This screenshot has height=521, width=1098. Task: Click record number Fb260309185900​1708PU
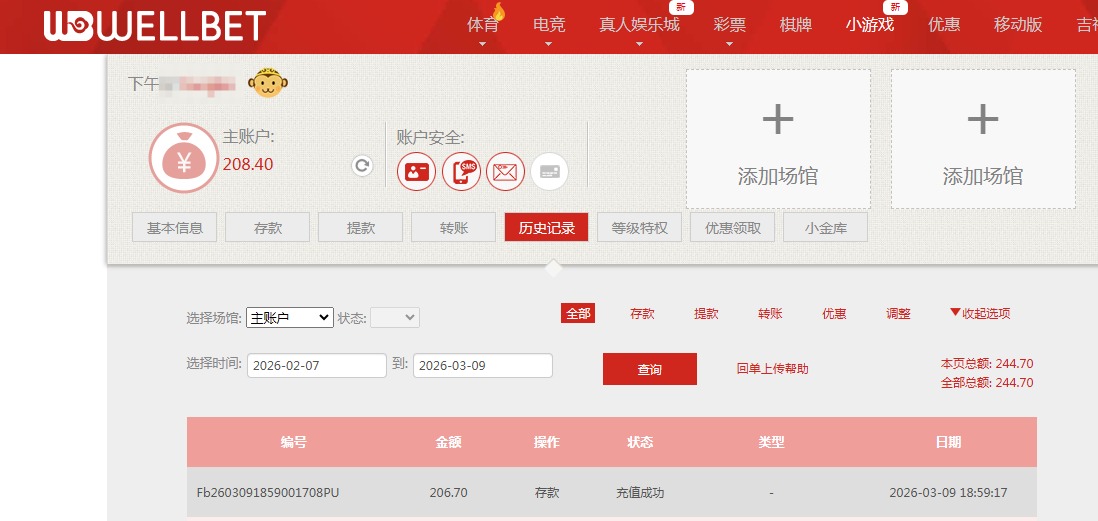[x=268, y=493]
